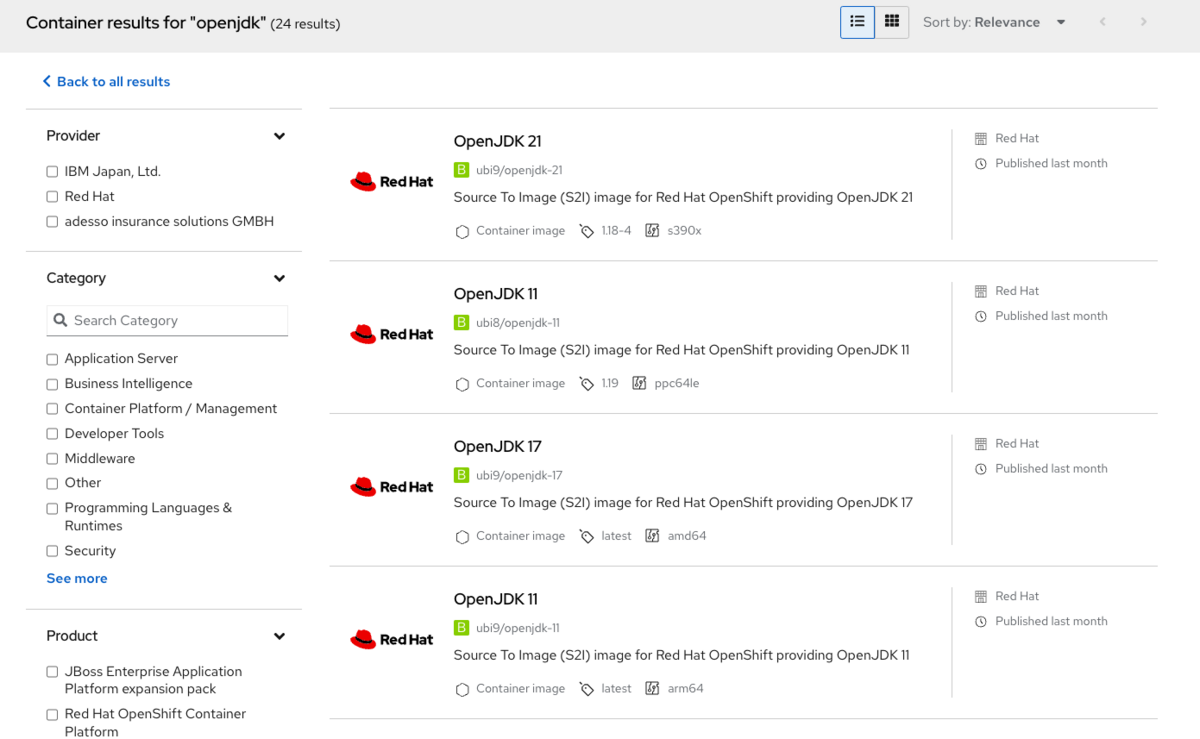Image resolution: width=1200 pixels, height=739 pixels.
Task: Click the Container image hexagon icon on OpenJDK 21
Action: [462, 230]
